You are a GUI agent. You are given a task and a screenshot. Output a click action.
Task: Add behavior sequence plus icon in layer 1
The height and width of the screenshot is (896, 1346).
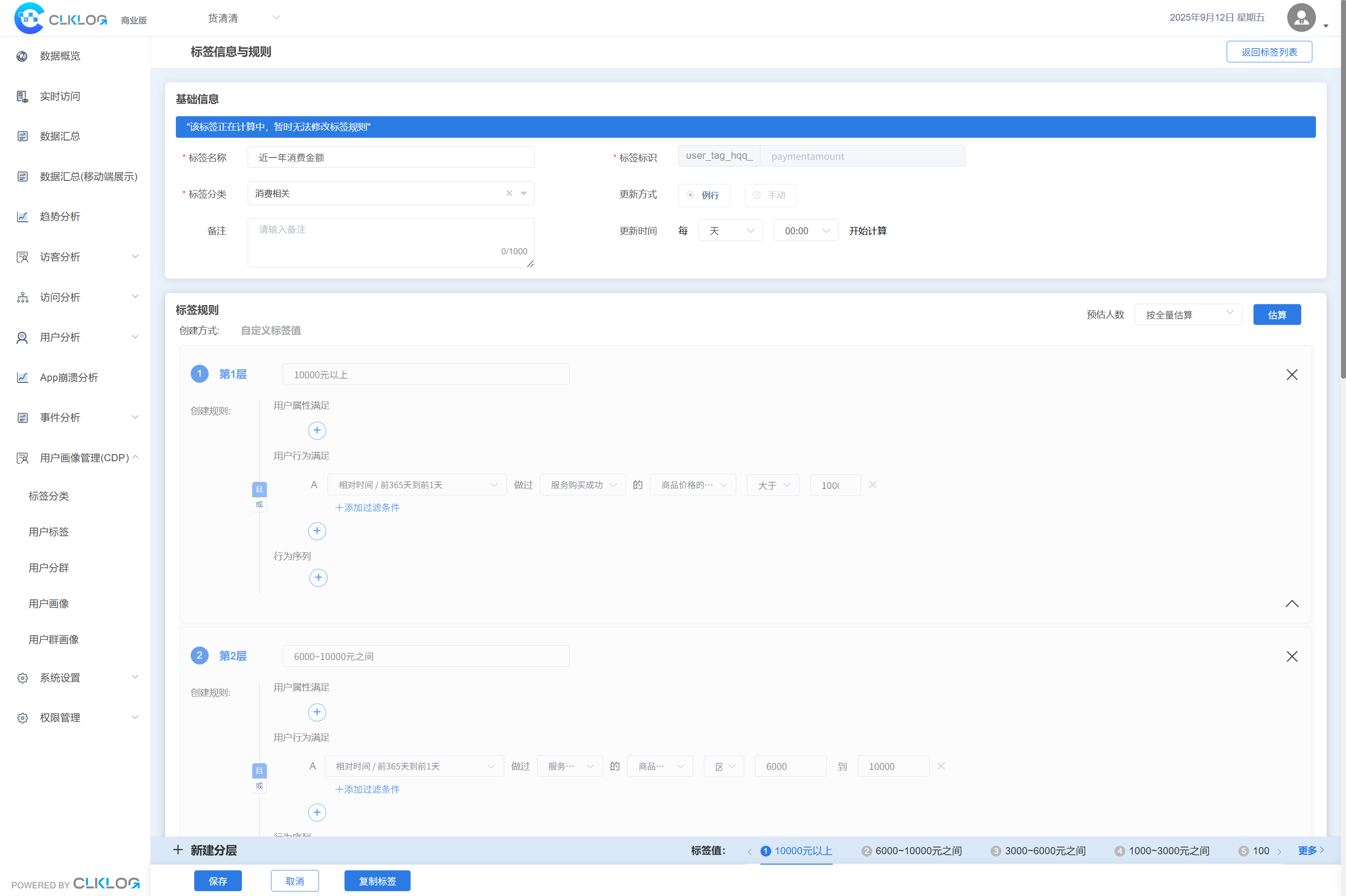pos(318,578)
